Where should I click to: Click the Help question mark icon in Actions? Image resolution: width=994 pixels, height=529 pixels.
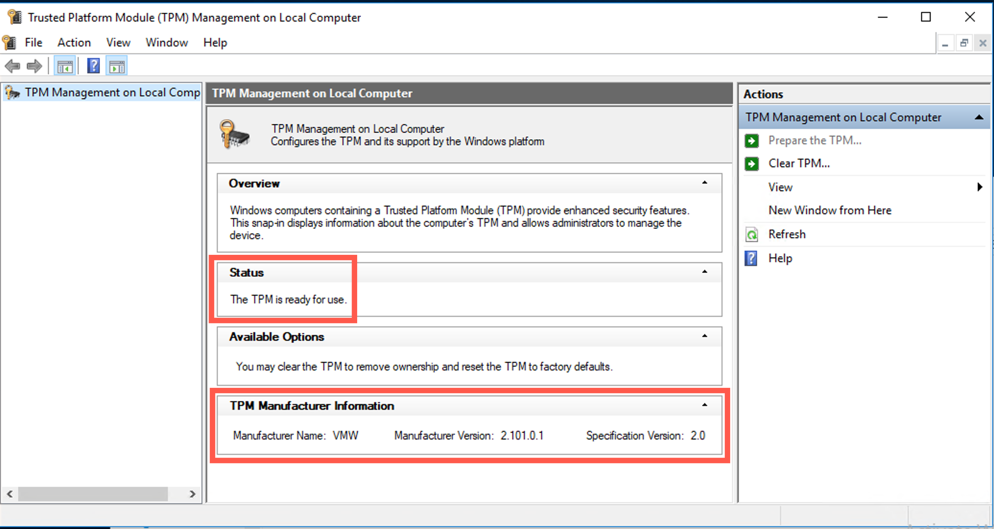point(752,259)
